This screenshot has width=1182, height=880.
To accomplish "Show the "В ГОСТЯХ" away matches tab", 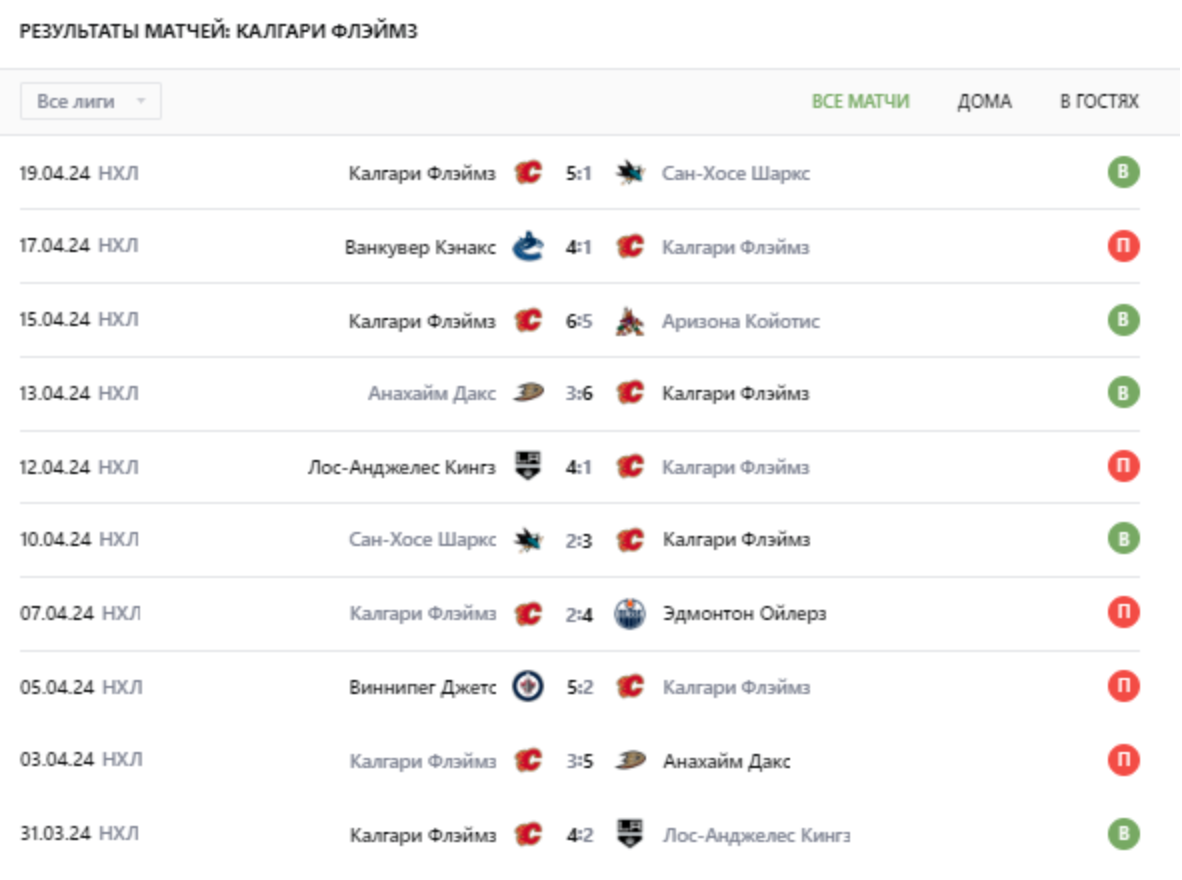I will point(1099,101).
